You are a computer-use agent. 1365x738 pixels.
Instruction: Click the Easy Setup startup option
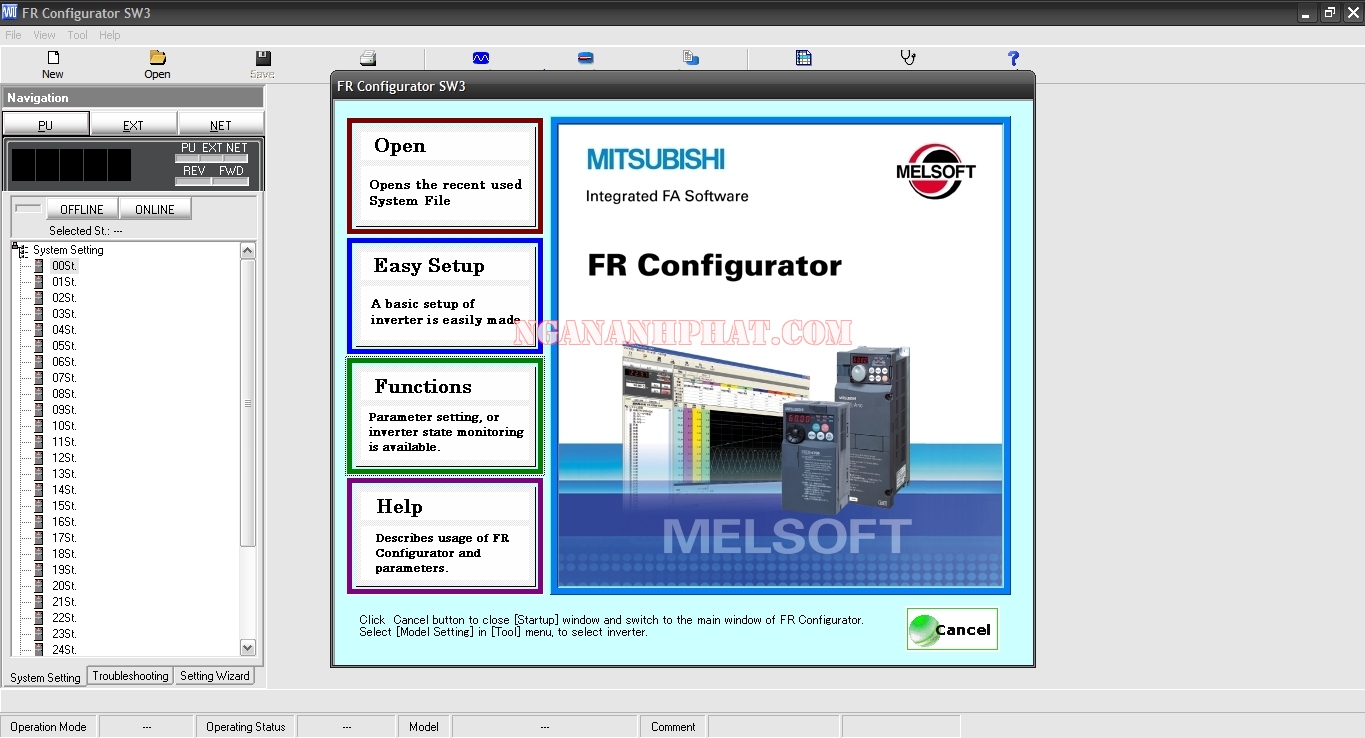pos(444,294)
